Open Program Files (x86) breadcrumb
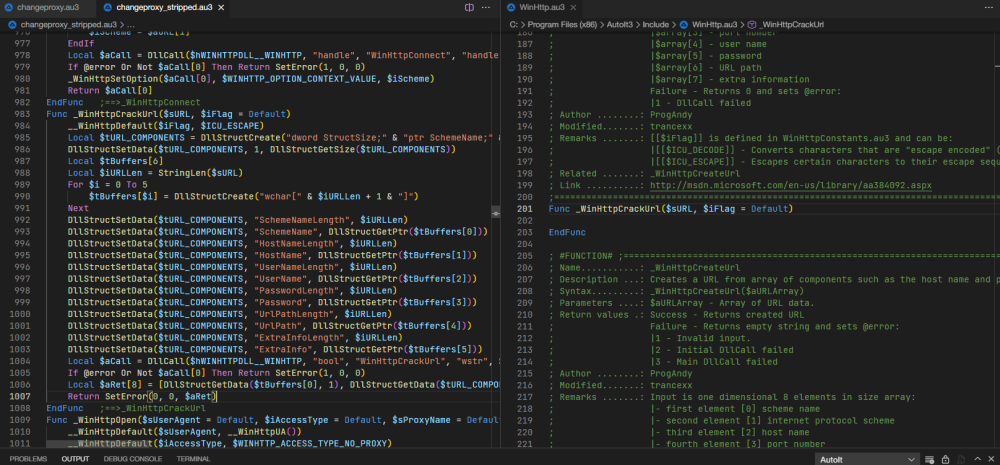This screenshot has height=465, width=1000. (563, 24)
